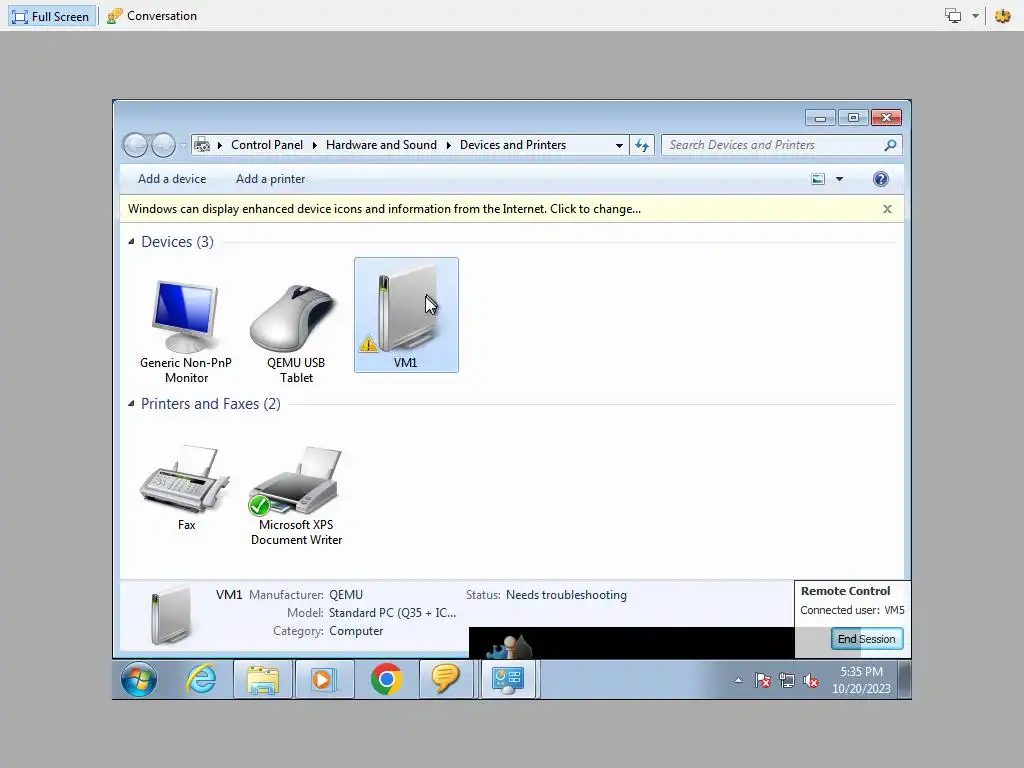This screenshot has height=768, width=1024.
Task: Click the Standard PC model value
Action: (x=392, y=613)
